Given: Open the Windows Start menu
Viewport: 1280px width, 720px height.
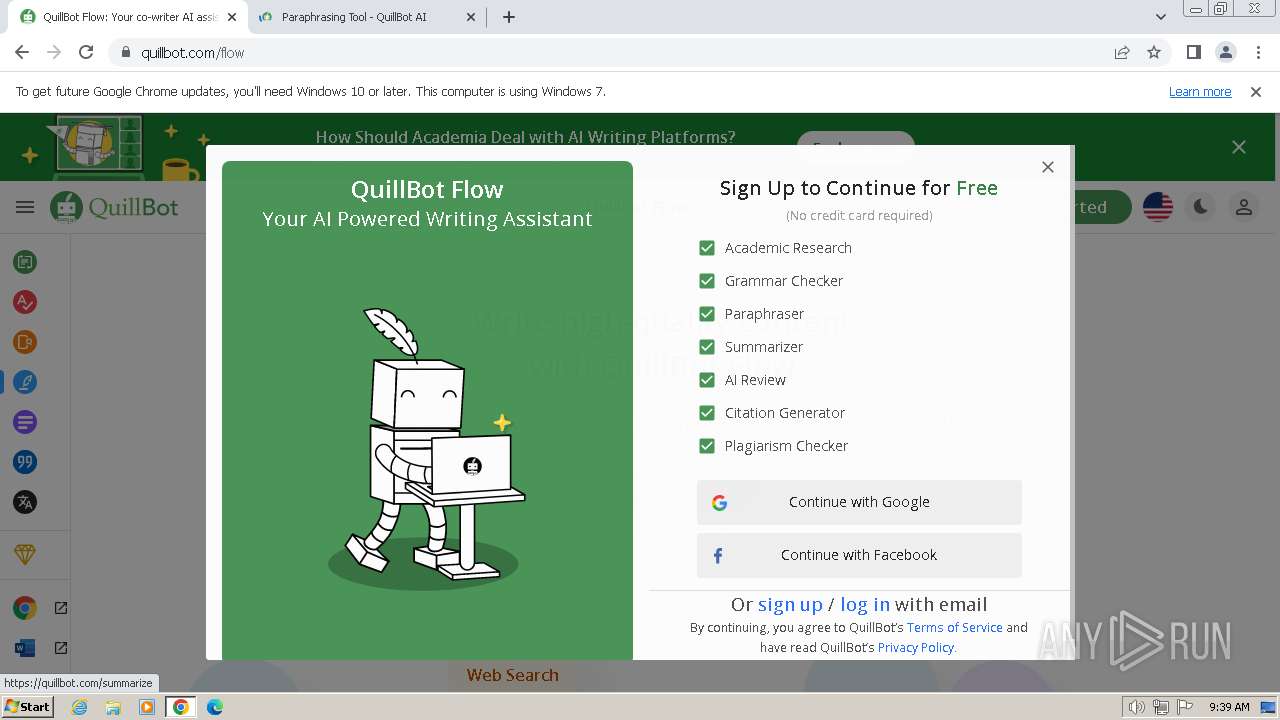Looking at the screenshot, I should [28, 706].
